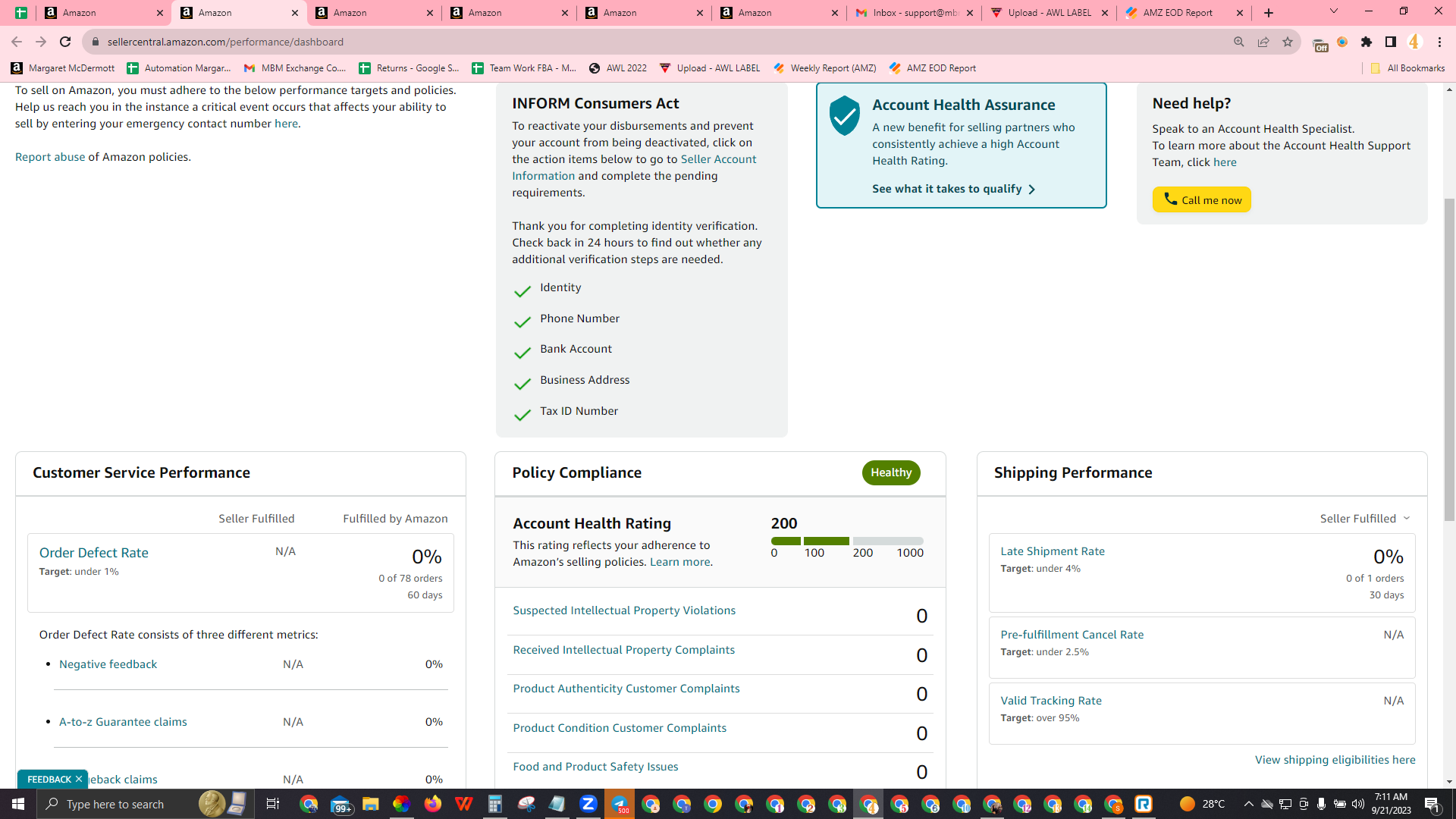Open the Valid Tracking Rate link
The image size is (1456, 819).
[1051, 701]
